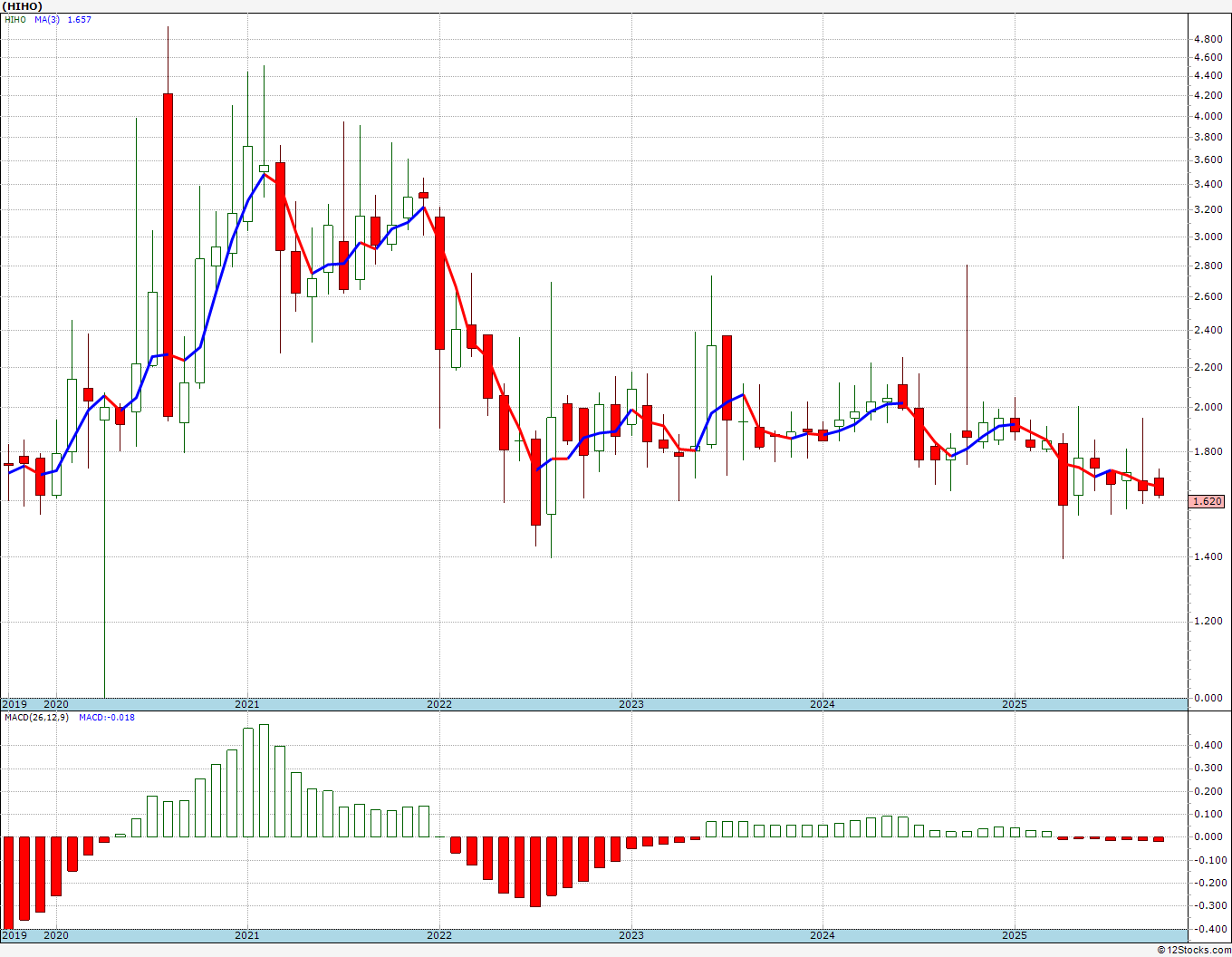This screenshot has height=957, width=1232.
Task: Click the 3.400 price axis label
Action: click(1208, 185)
